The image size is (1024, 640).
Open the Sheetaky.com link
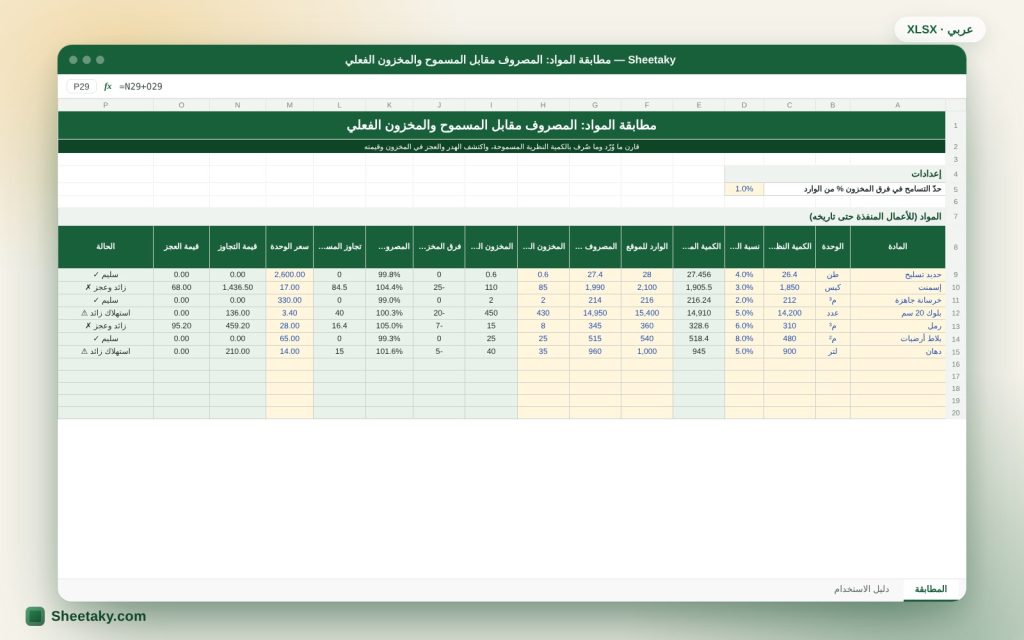pos(99,616)
